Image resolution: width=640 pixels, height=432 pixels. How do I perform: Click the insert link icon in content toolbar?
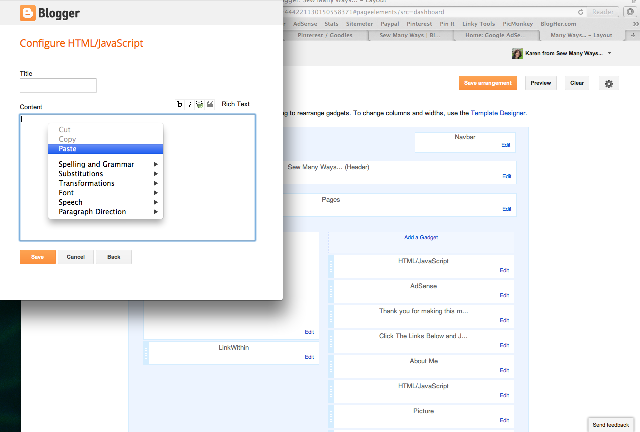click(199, 105)
